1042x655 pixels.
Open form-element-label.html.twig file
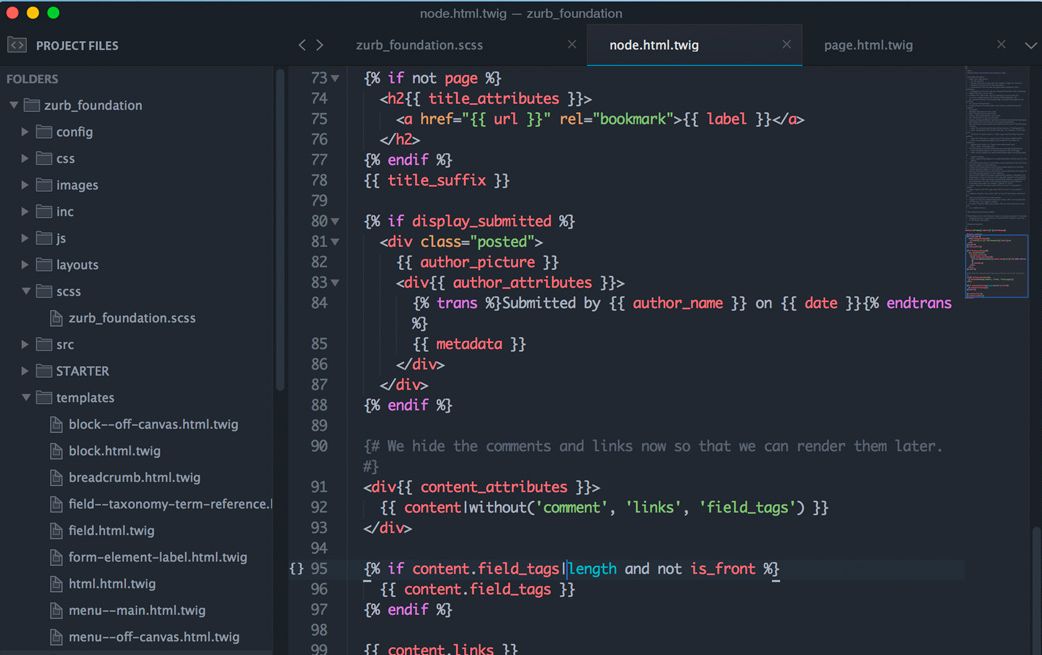point(157,557)
